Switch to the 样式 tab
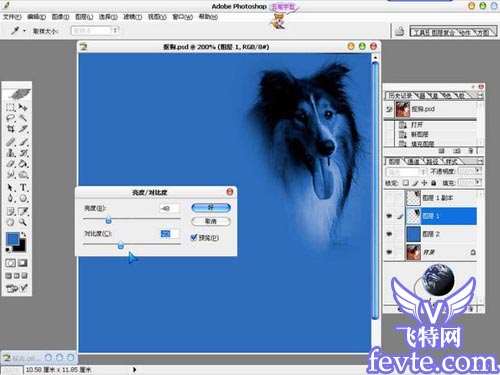Viewport: 500px width, 375px height. pos(452,162)
